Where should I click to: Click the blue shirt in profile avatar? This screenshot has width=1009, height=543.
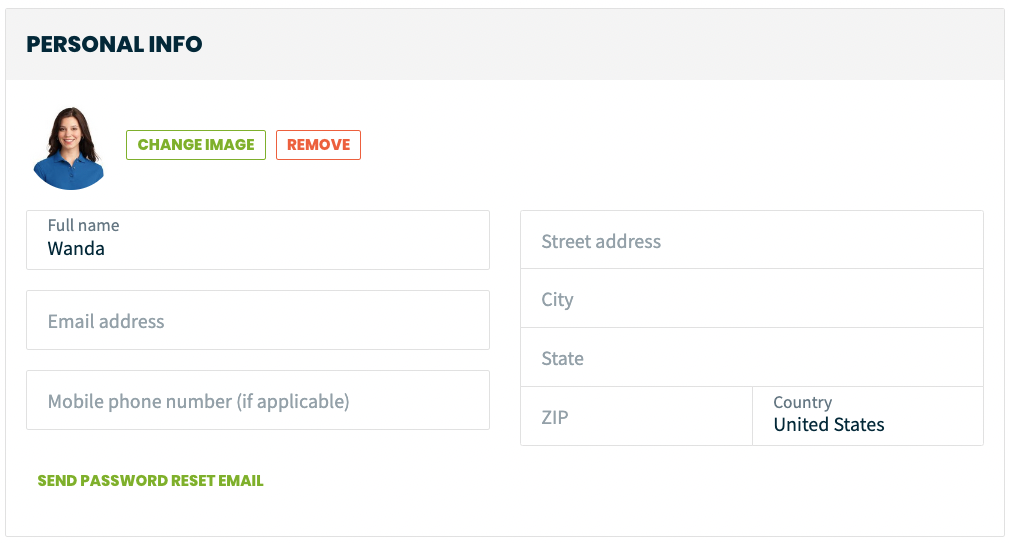click(x=68, y=172)
